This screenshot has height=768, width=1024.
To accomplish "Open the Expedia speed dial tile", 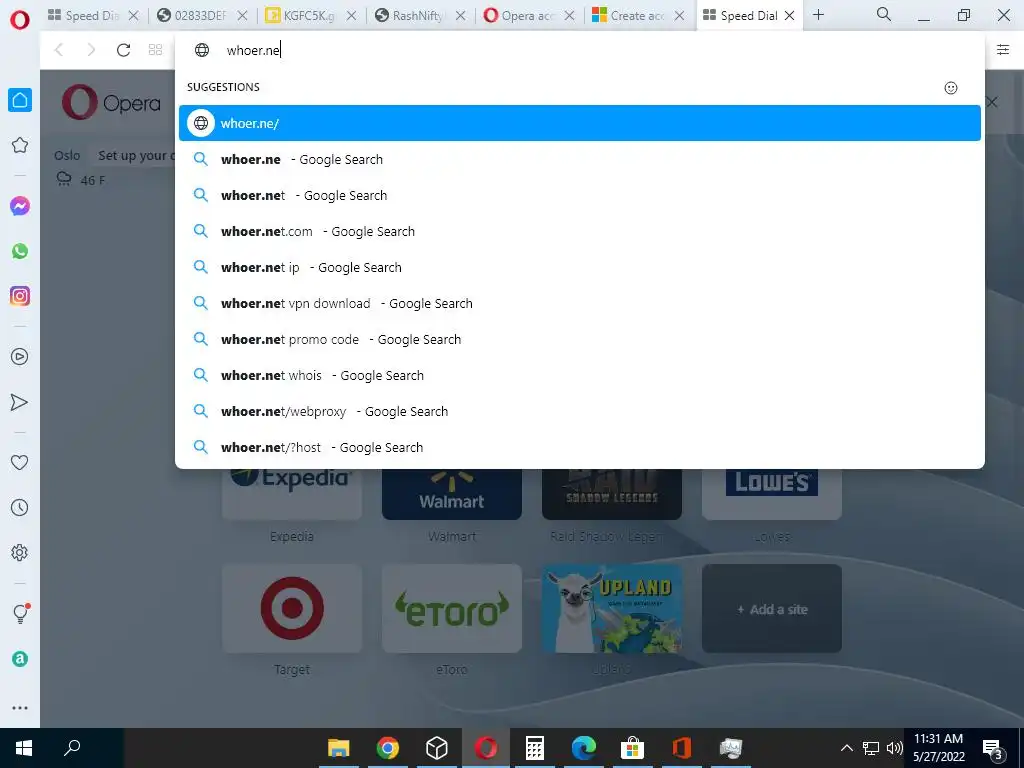I will click(x=292, y=494).
